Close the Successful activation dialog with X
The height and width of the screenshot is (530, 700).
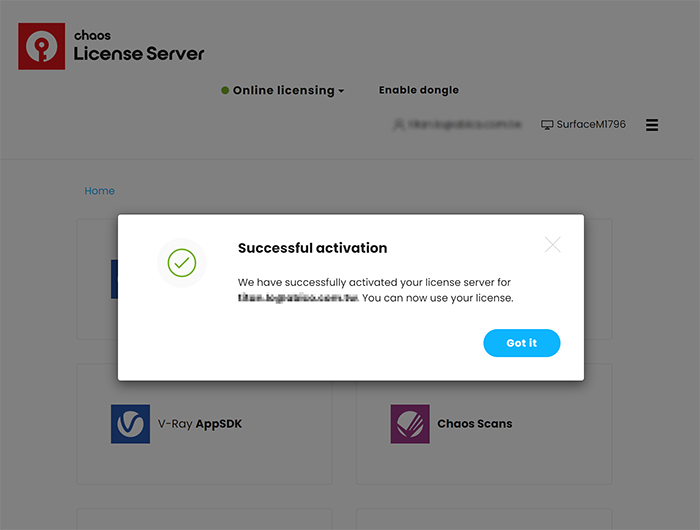552,245
